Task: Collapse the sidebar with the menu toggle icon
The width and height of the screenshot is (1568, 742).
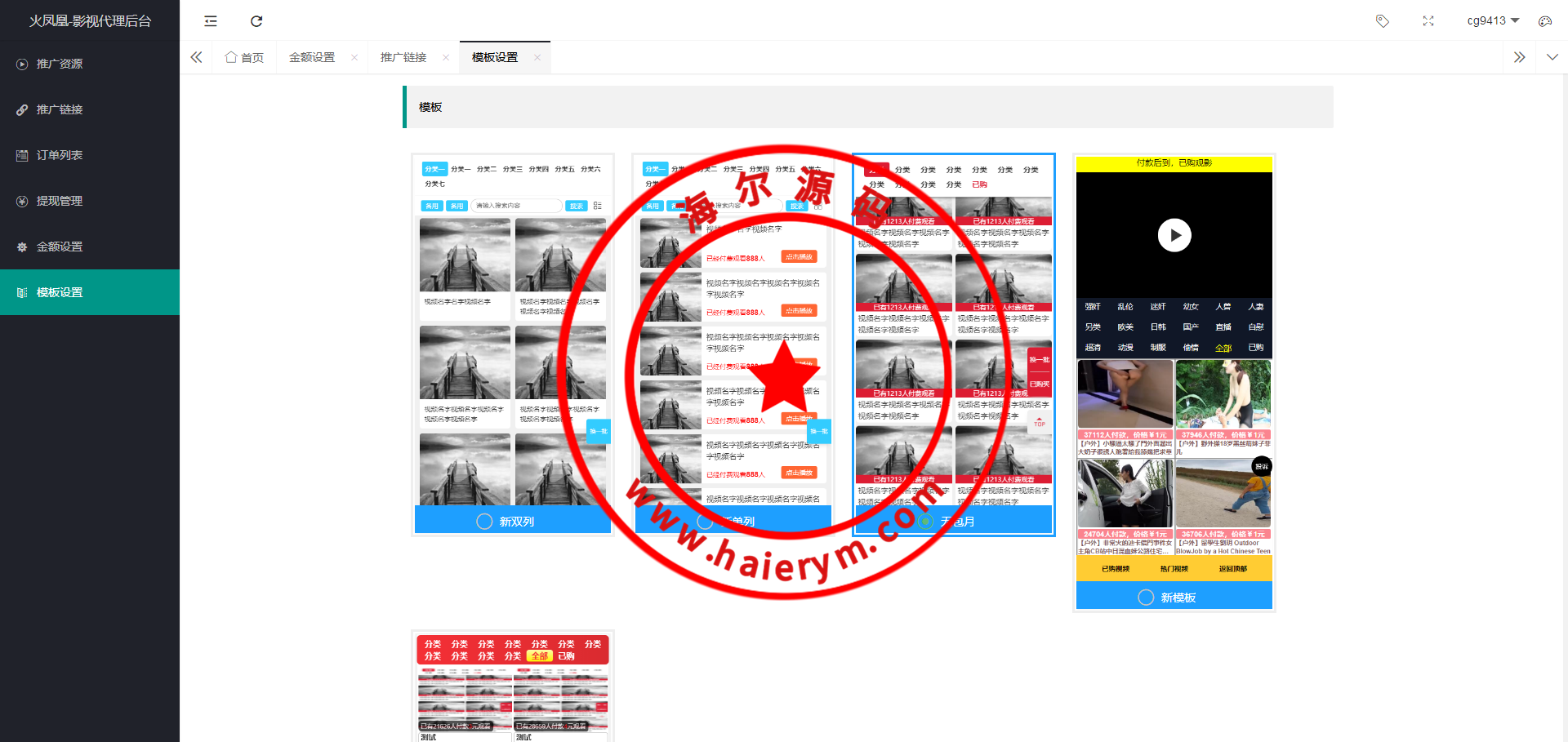Action: click(211, 21)
